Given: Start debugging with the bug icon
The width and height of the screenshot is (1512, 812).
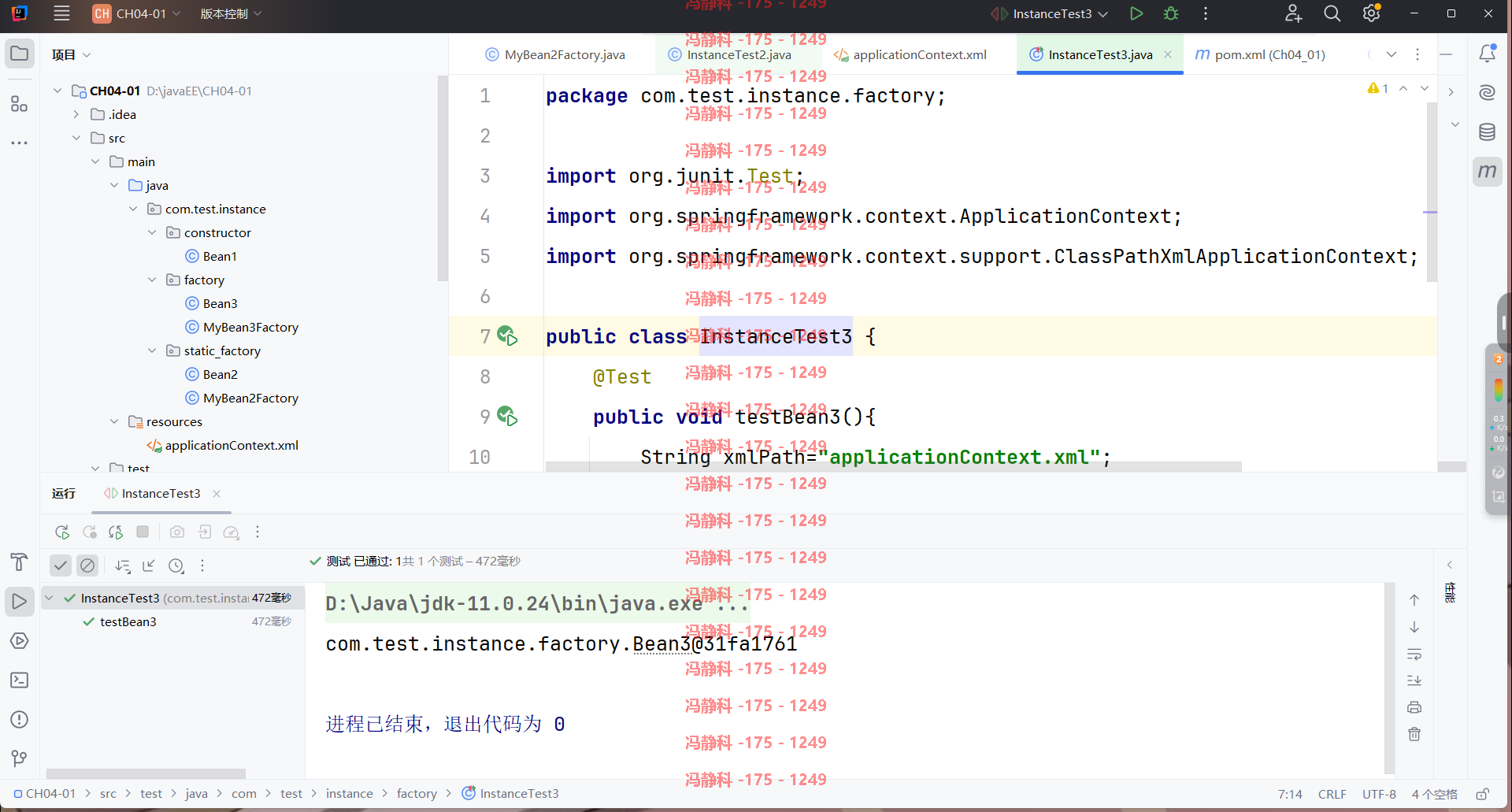Looking at the screenshot, I should [1171, 13].
